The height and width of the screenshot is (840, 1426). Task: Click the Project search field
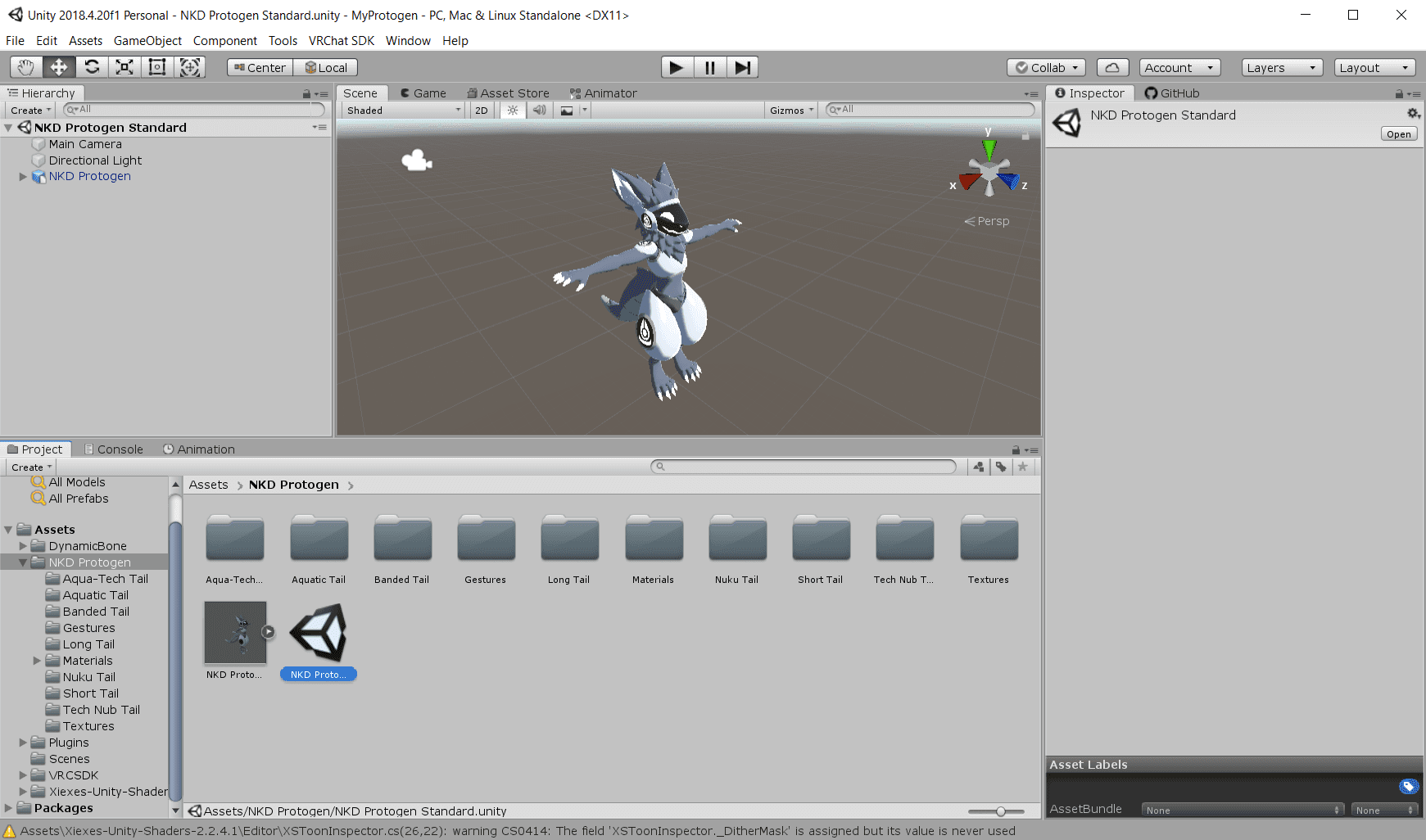[x=804, y=467]
